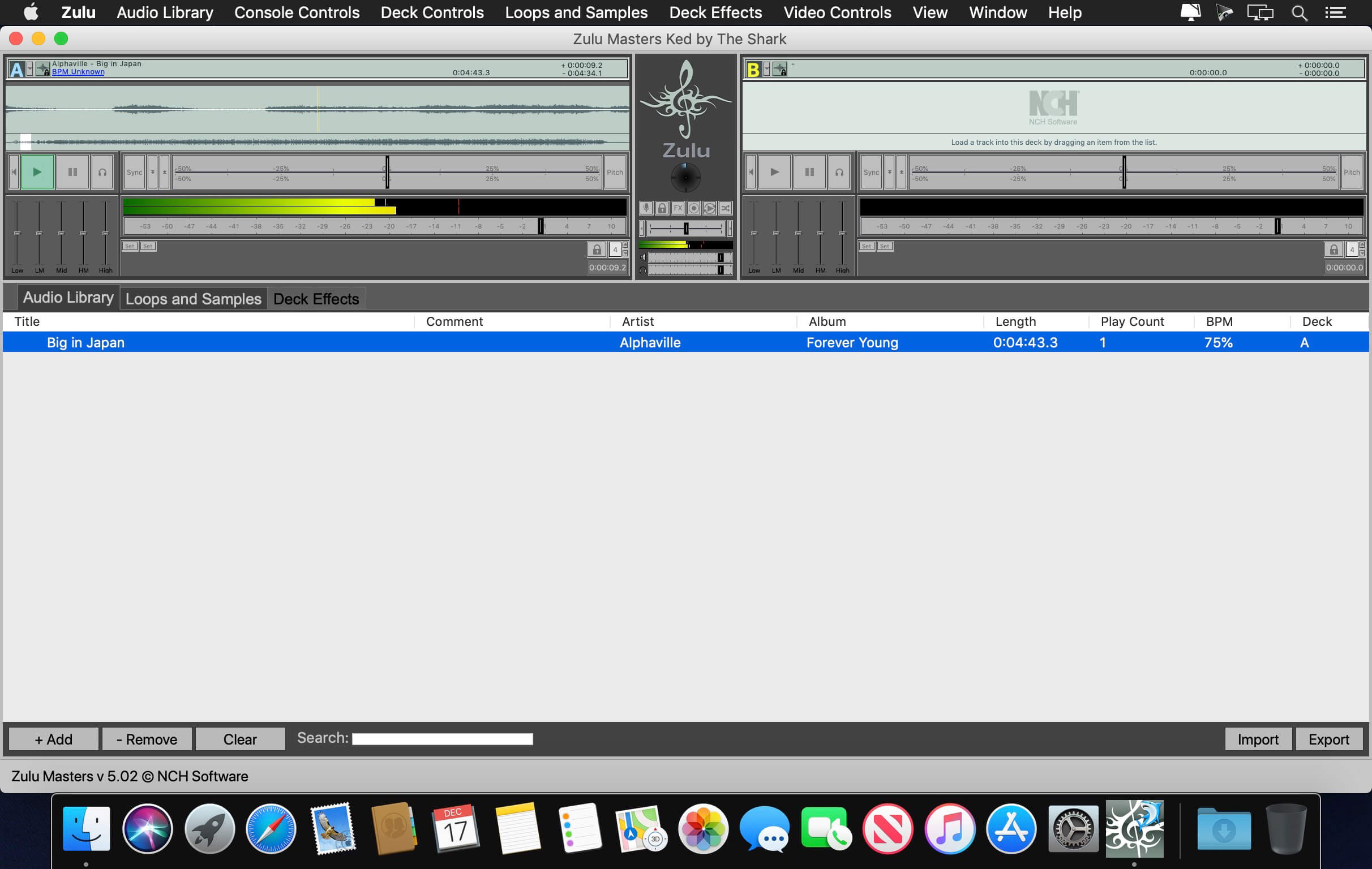The width and height of the screenshot is (1372, 869).
Task: Click Deck B waveform lock icon
Action: point(779,69)
